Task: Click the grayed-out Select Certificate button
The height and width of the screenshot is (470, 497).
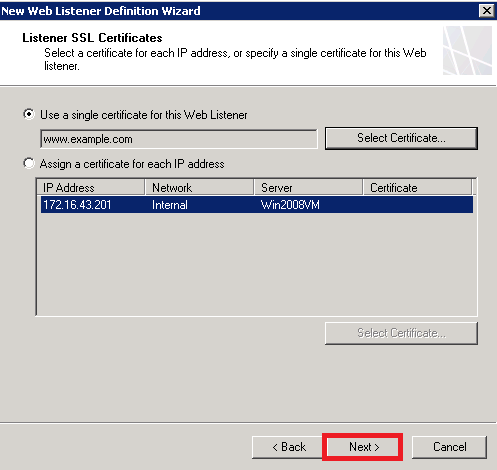Action: 401,333
